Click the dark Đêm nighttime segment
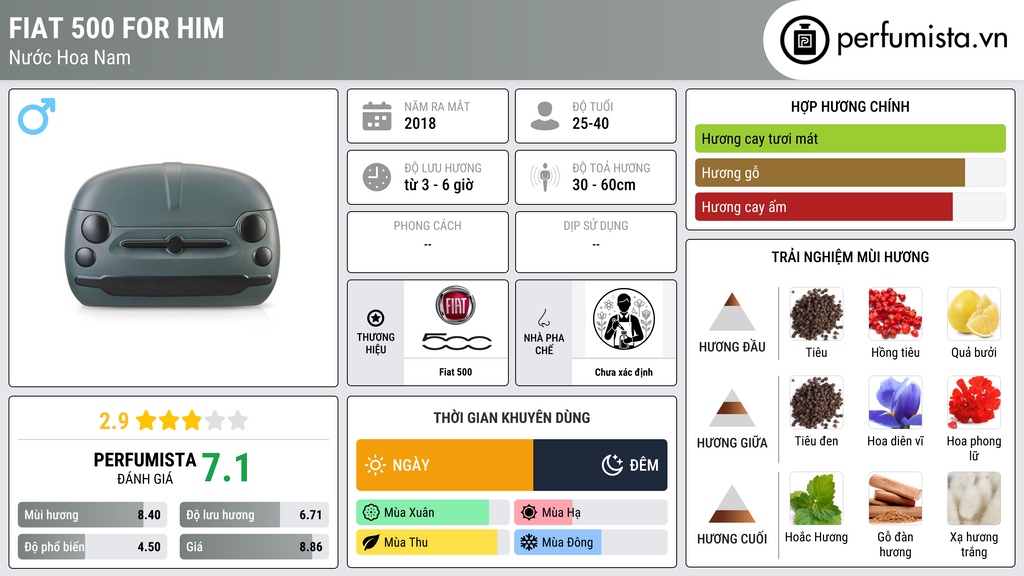 [600, 465]
